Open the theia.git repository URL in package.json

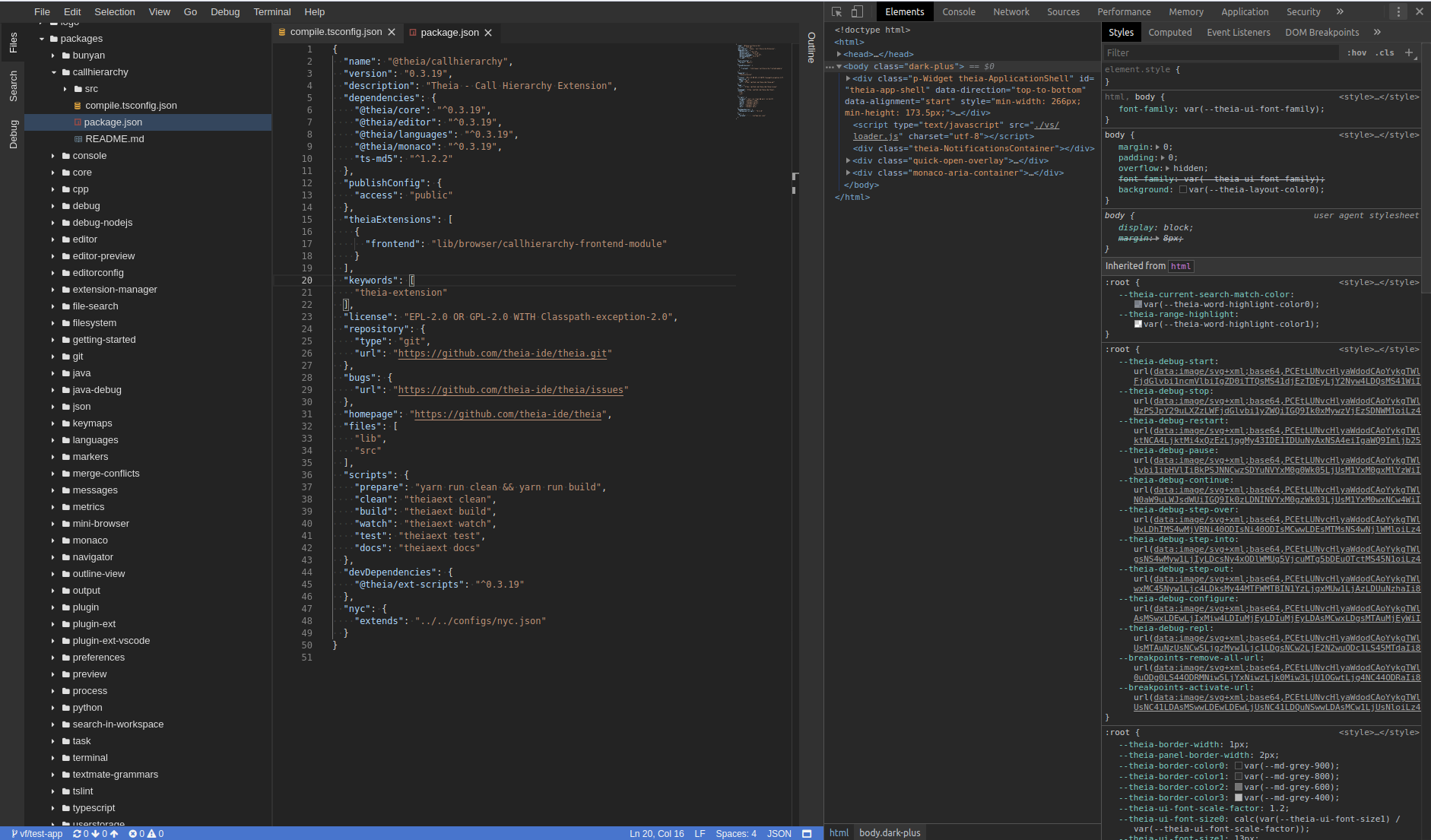coord(503,353)
